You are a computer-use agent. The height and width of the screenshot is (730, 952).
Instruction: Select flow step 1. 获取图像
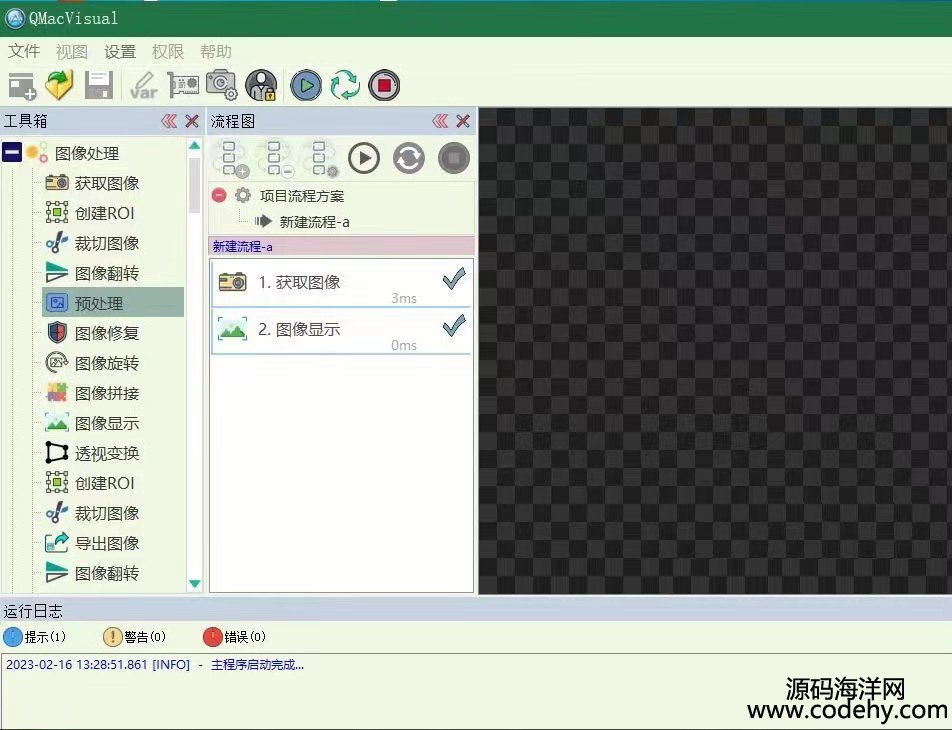click(342, 284)
